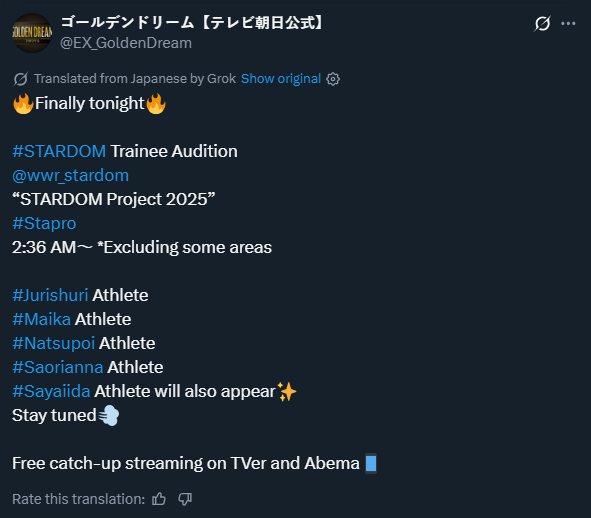The image size is (591, 518).
Task: Open the #Sayaiida hashtag
Action: pyautogui.click(x=51, y=391)
